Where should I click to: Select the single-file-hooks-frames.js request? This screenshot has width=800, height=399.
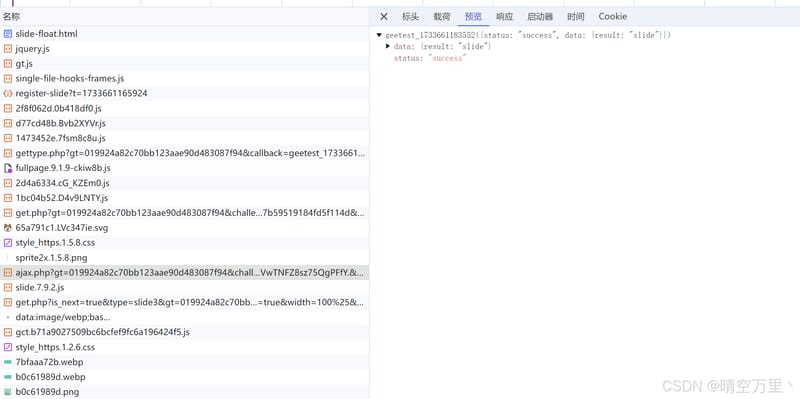pos(185,79)
